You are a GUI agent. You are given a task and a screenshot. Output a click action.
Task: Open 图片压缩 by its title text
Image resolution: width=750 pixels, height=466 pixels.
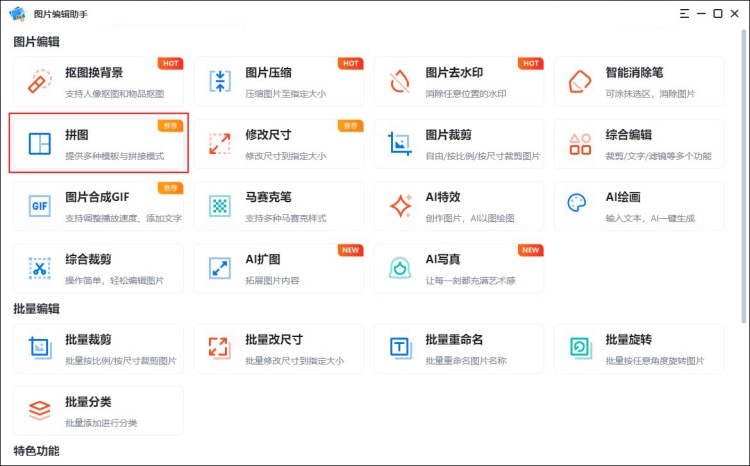(x=268, y=73)
